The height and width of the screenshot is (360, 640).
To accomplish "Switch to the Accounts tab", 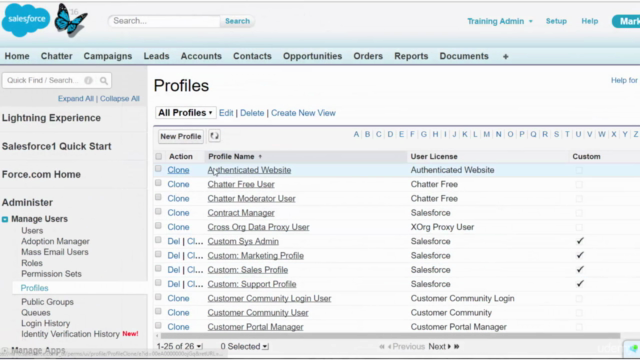I will click(x=201, y=56).
